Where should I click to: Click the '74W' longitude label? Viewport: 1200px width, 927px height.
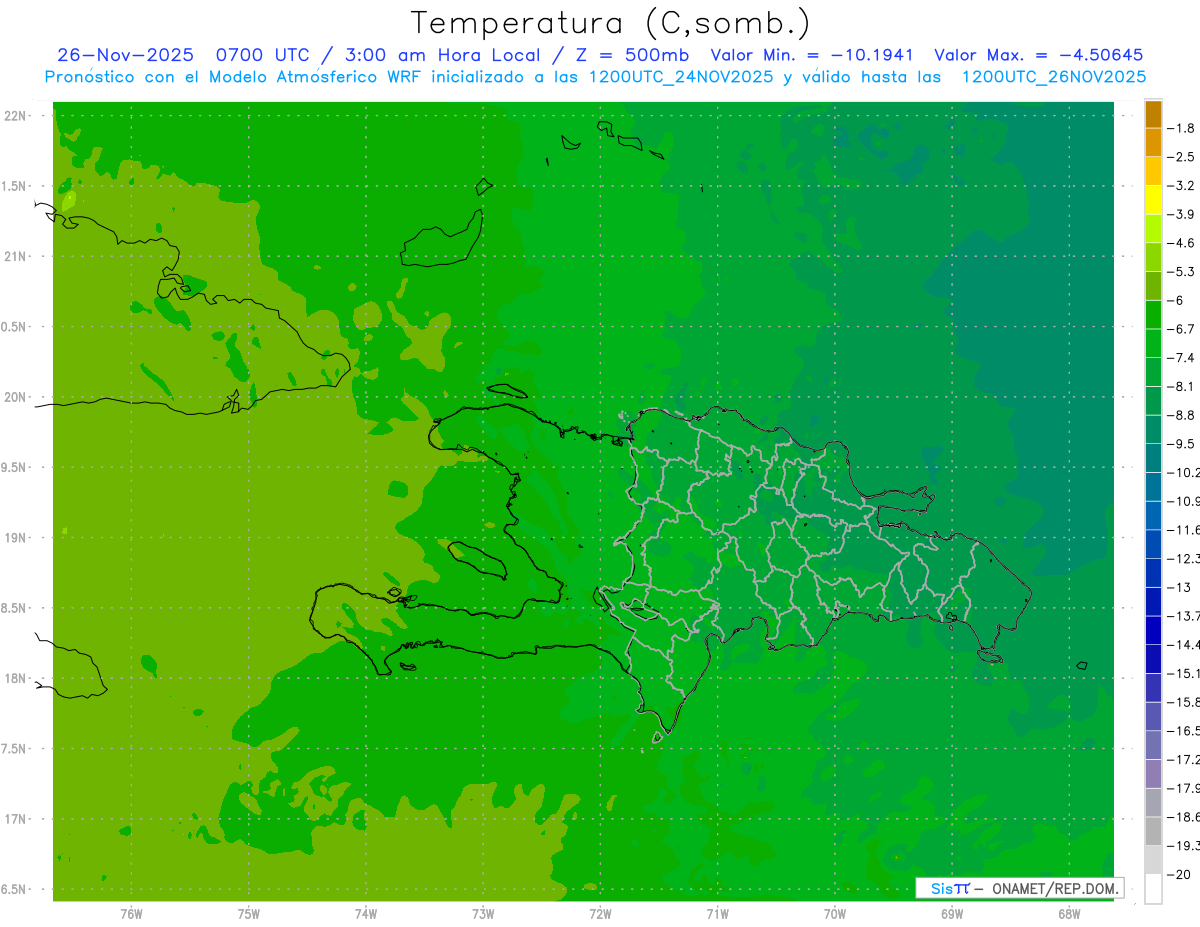[x=366, y=913]
